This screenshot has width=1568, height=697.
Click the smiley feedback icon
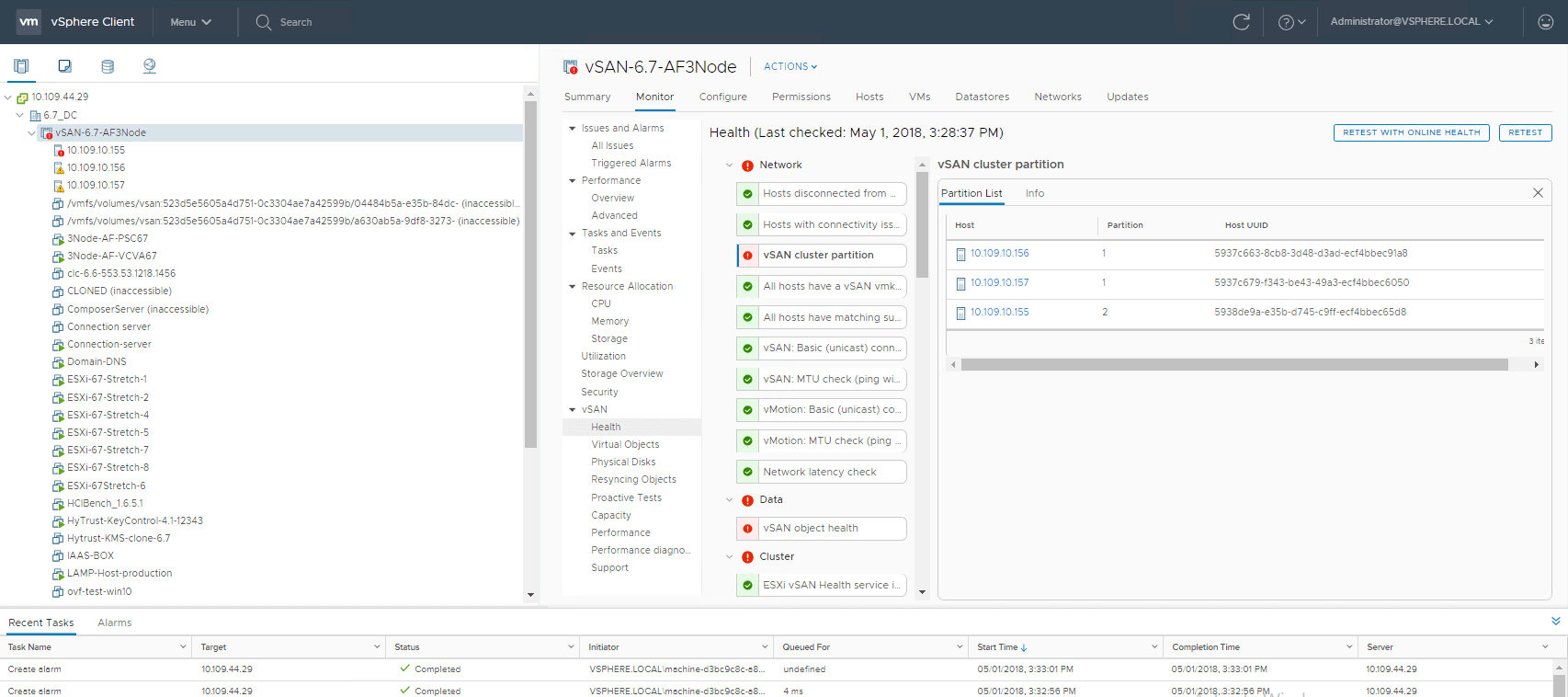1545,22
